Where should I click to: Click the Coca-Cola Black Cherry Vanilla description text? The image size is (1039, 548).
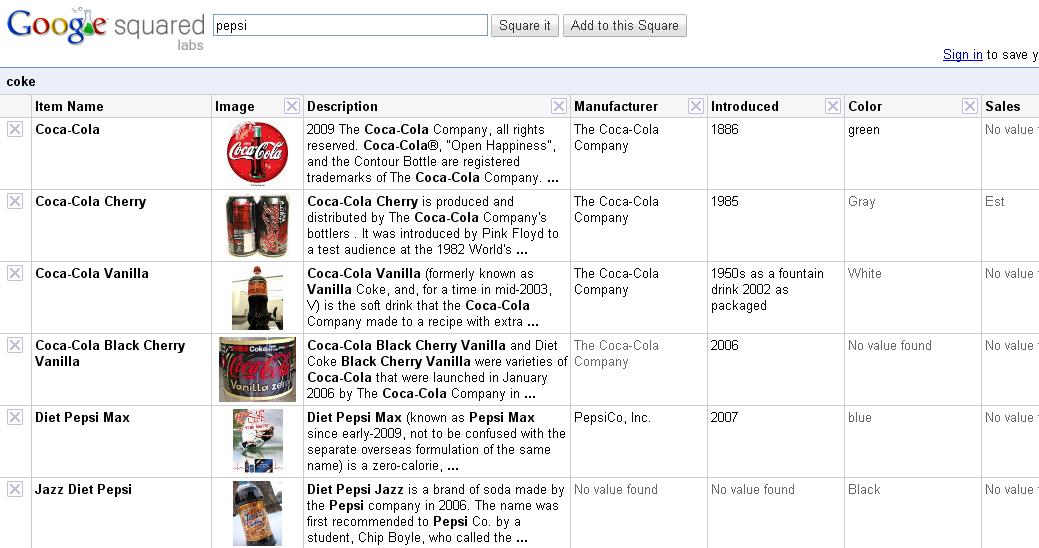click(437, 370)
